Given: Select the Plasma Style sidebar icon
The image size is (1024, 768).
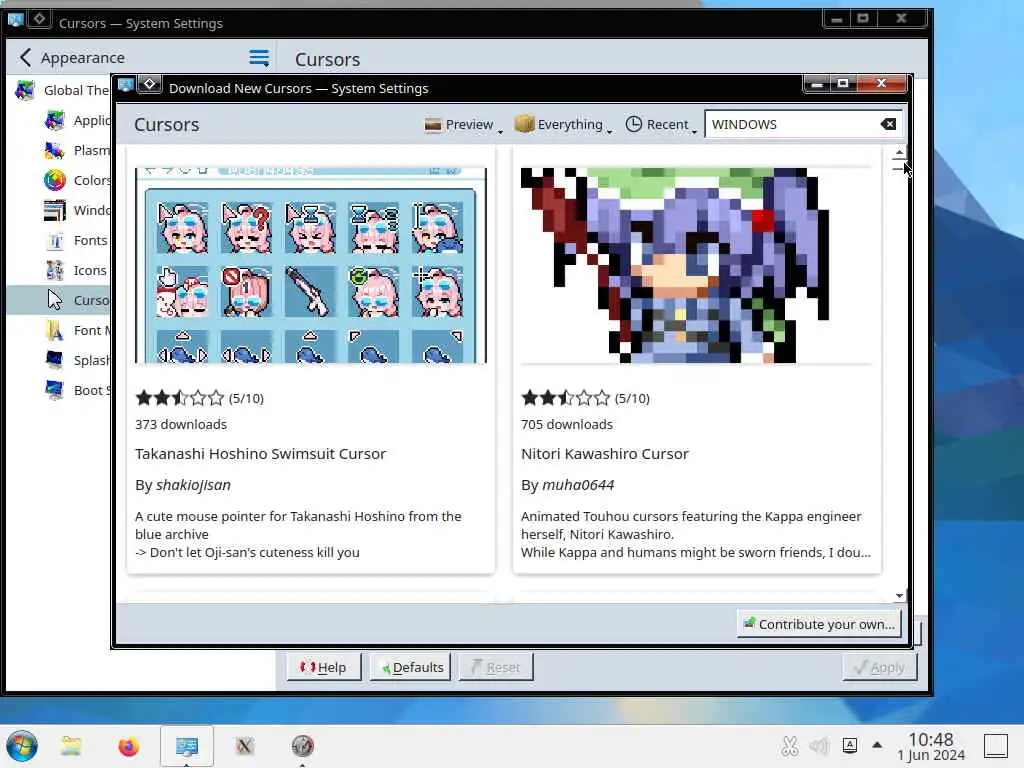Looking at the screenshot, I should [x=55, y=150].
